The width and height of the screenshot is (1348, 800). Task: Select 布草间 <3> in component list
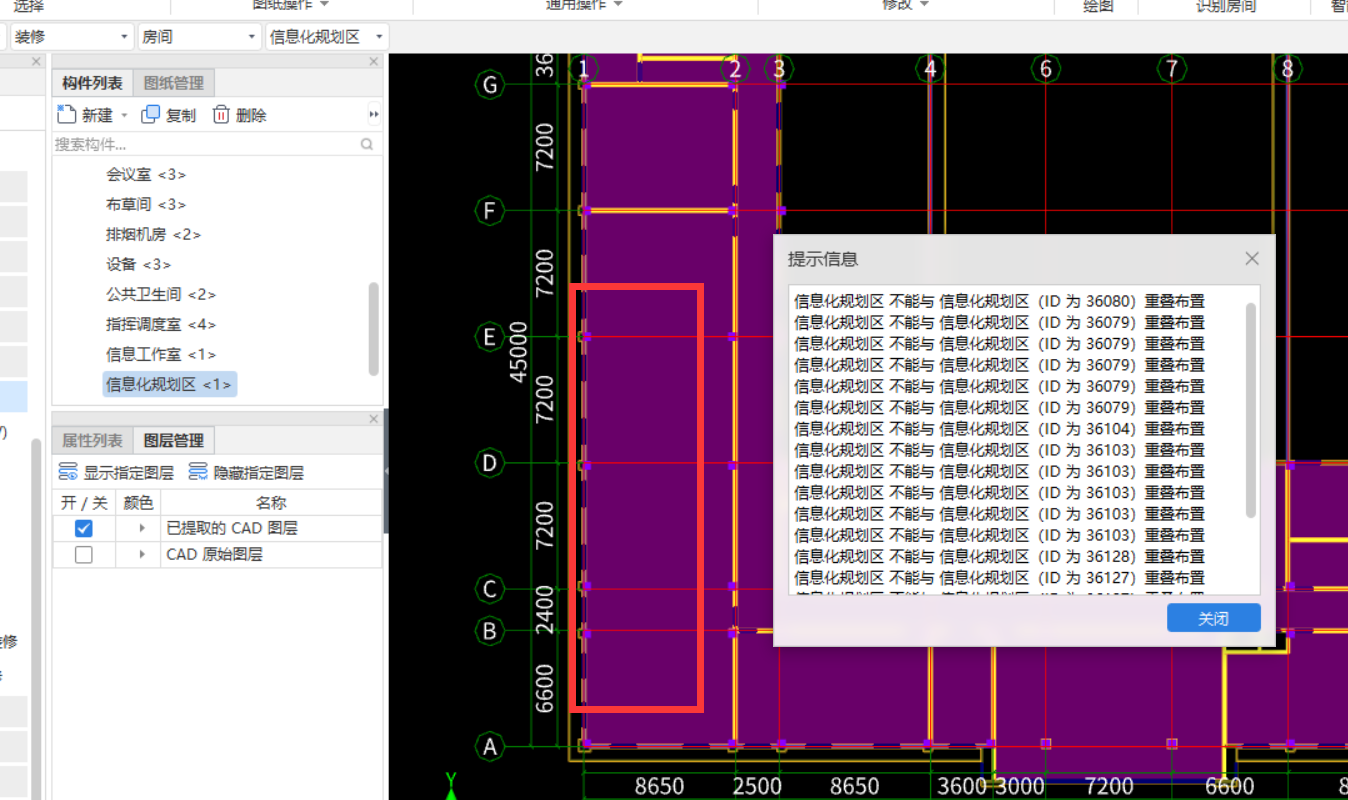146,204
